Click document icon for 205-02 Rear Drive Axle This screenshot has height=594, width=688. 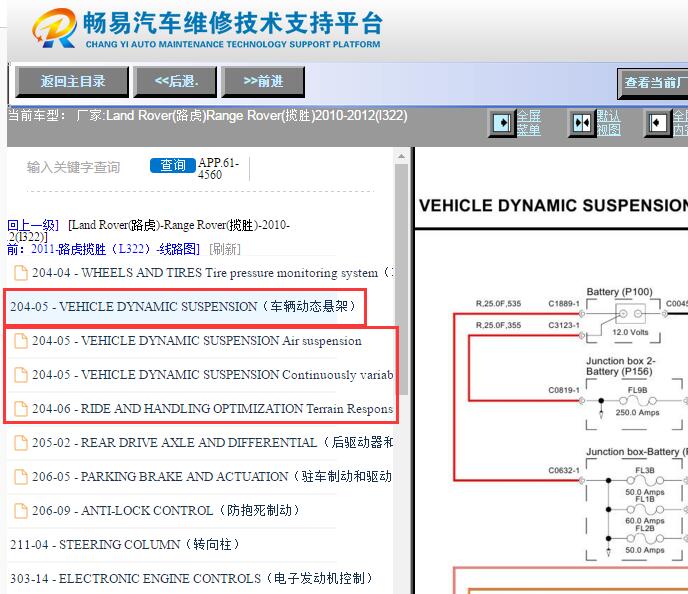click(x=21, y=442)
